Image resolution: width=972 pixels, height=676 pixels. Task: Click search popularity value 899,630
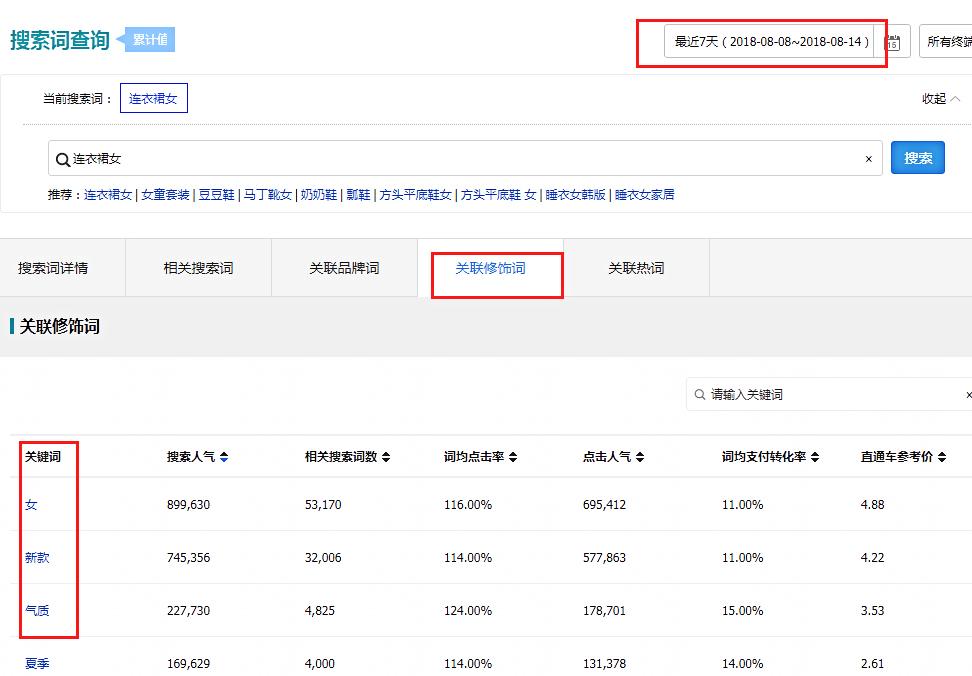[188, 505]
